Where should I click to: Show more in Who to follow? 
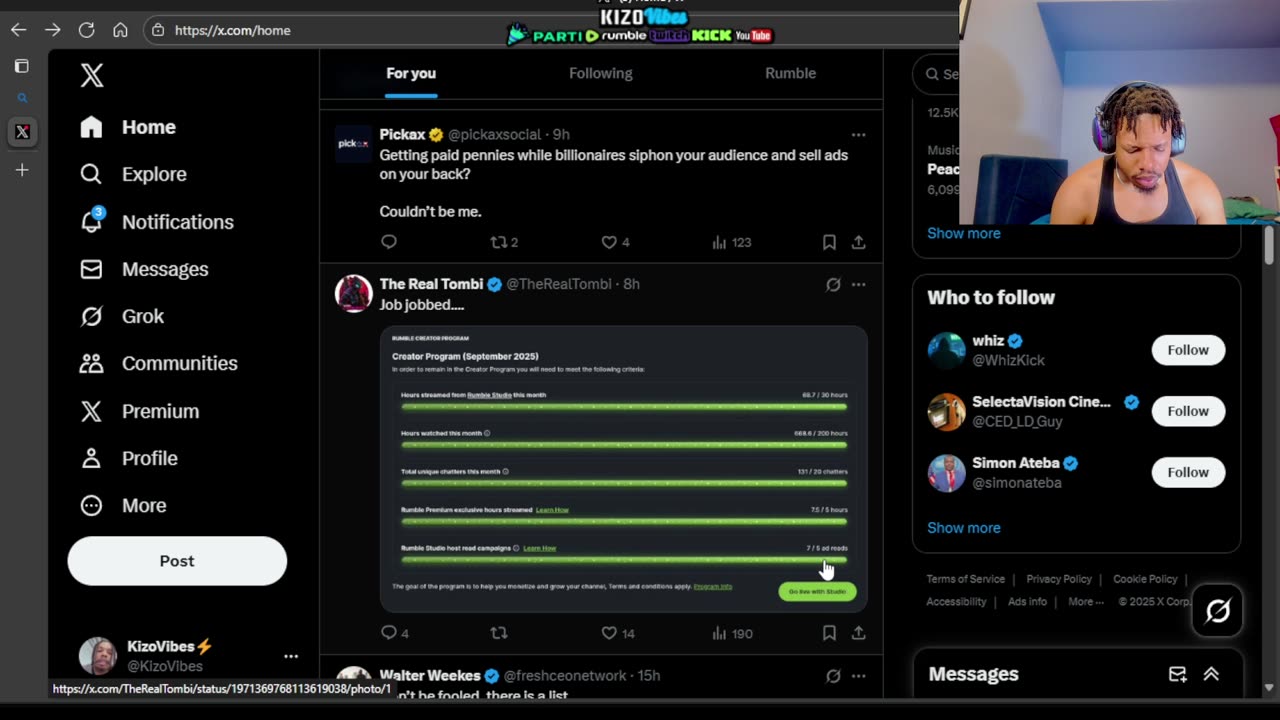tap(963, 528)
